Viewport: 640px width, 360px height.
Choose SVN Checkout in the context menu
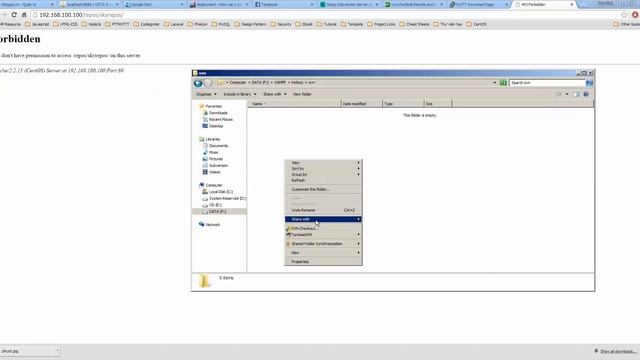tap(323, 229)
